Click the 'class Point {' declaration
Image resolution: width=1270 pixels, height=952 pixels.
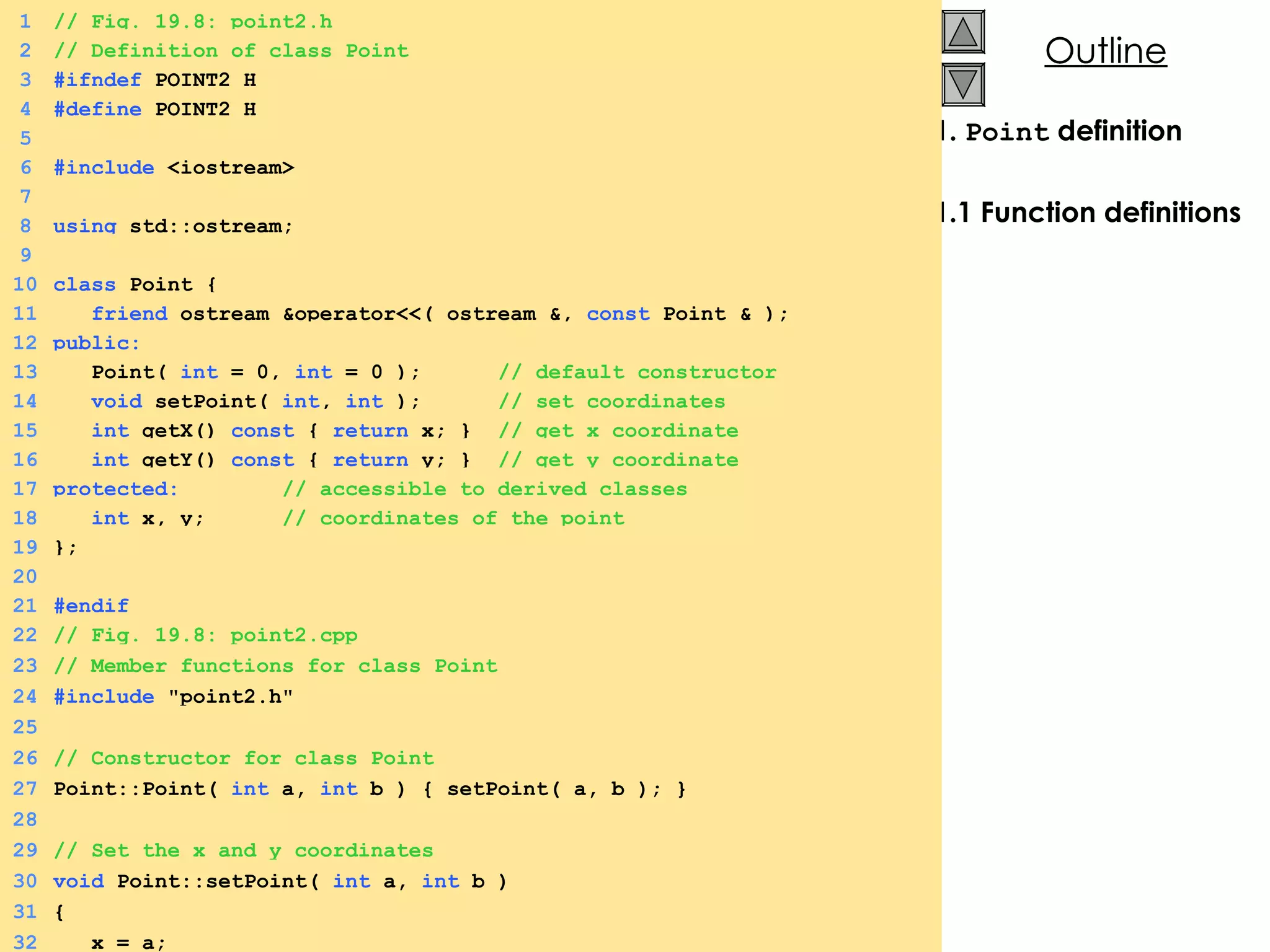click(x=135, y=284)
